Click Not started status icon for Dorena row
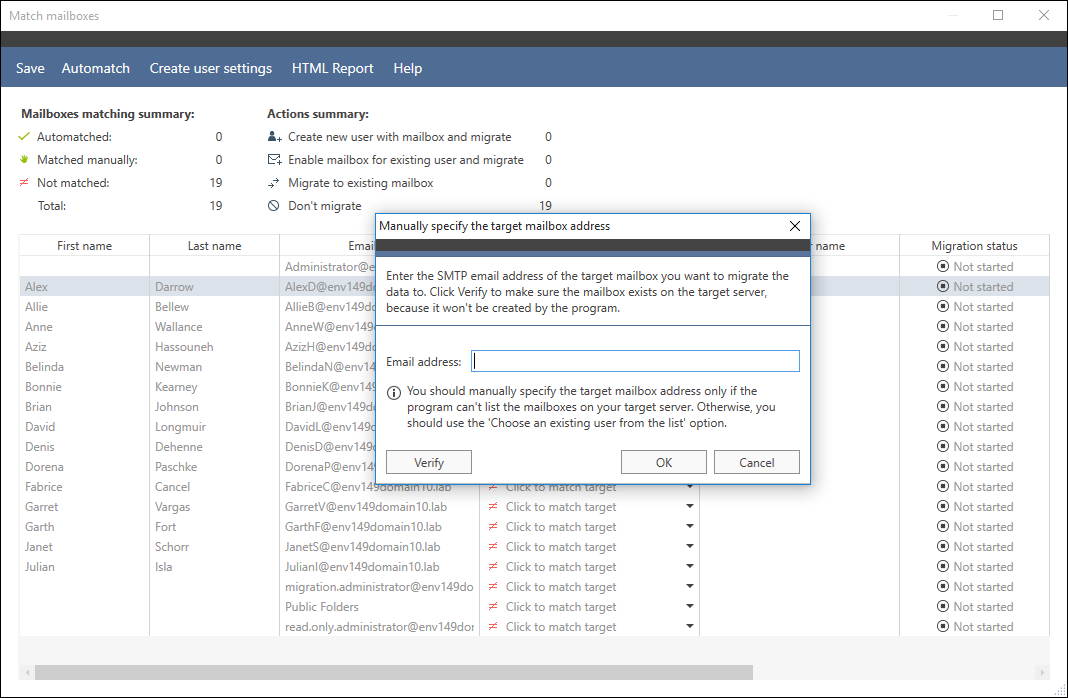 click(943, 466)
